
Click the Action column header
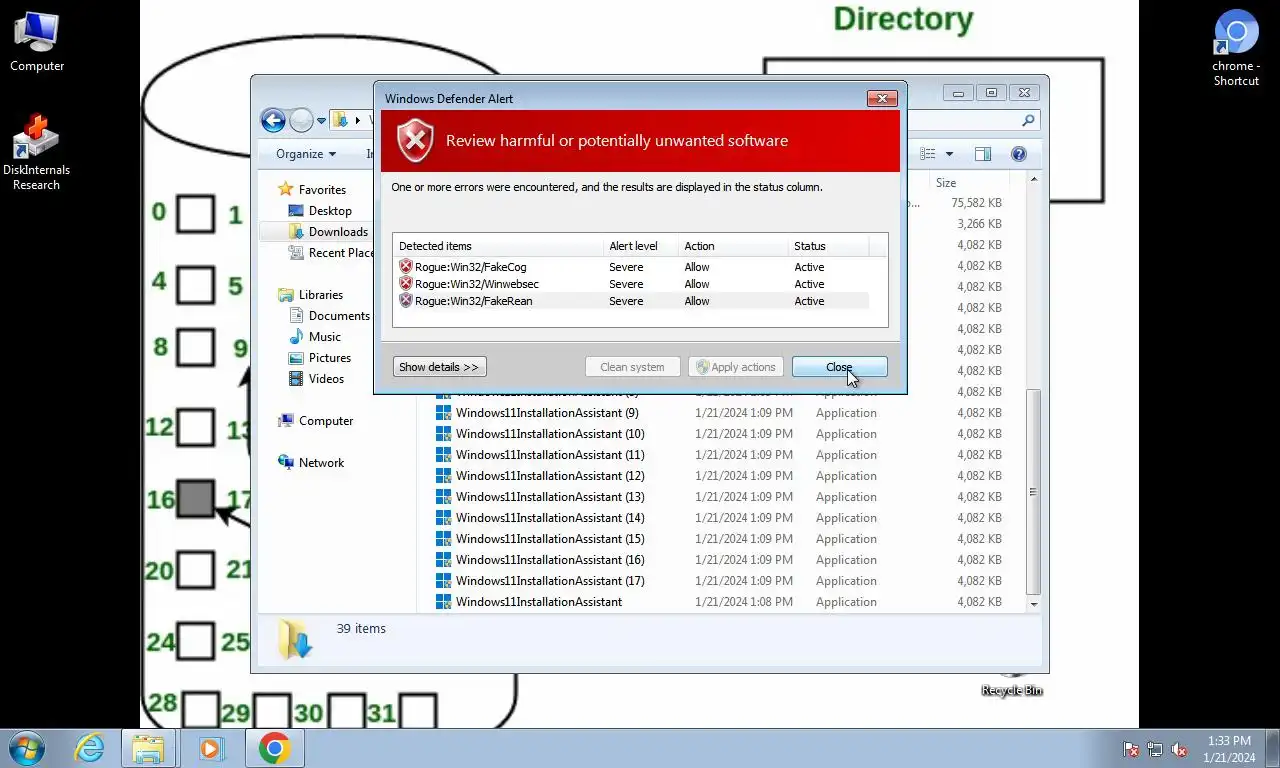click(733, 246)
